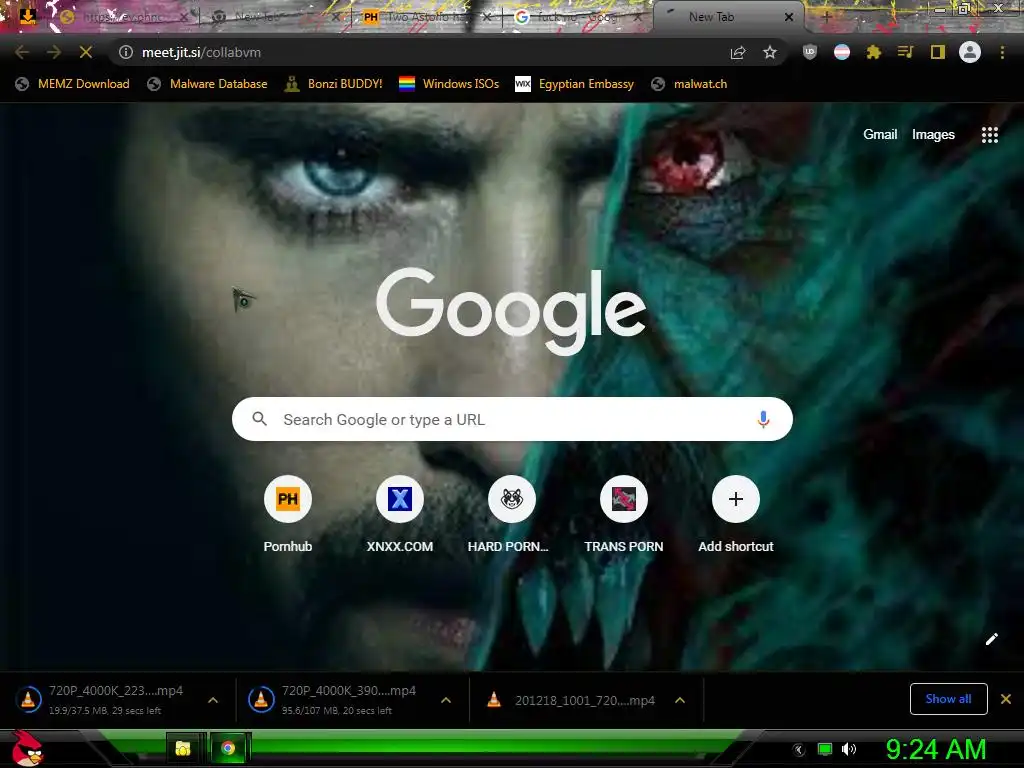This screenshot has width=1024, height=768.
Task: Open the media control playlist icon
Action: (x=905, y=52)
